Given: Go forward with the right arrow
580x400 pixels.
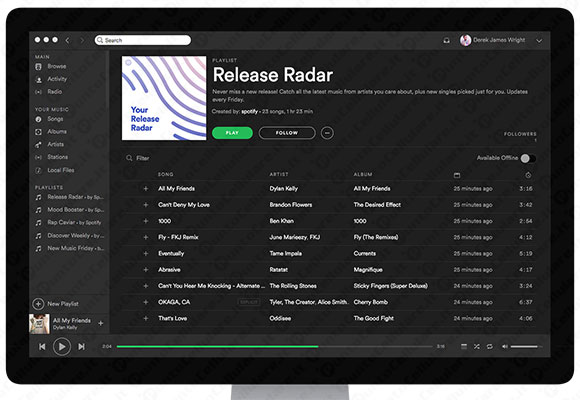Looking at the screenshot, I should (82, 40).
